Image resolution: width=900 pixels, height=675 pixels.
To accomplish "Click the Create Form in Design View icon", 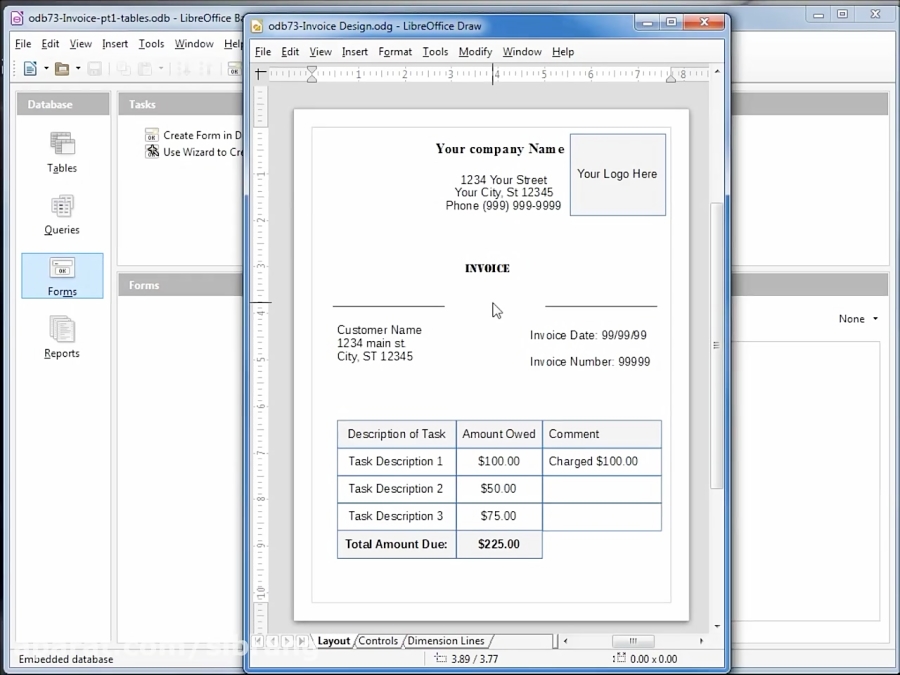I will (152, 135).
